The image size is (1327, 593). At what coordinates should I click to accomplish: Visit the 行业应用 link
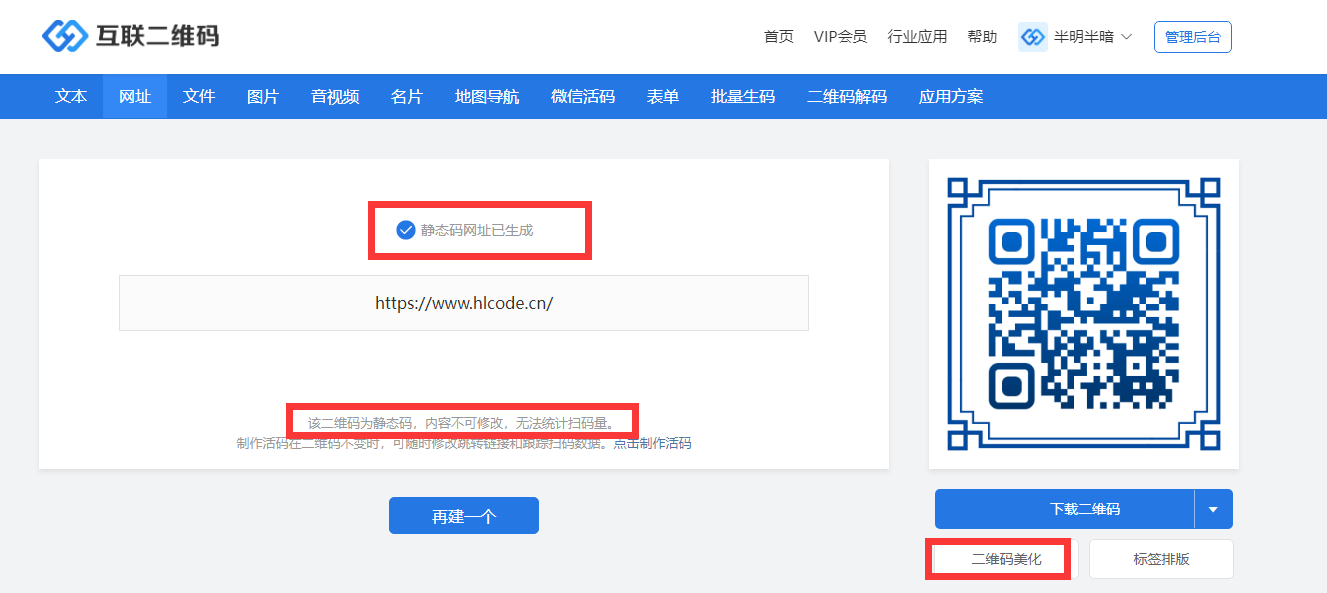click(x=917, y=37)
